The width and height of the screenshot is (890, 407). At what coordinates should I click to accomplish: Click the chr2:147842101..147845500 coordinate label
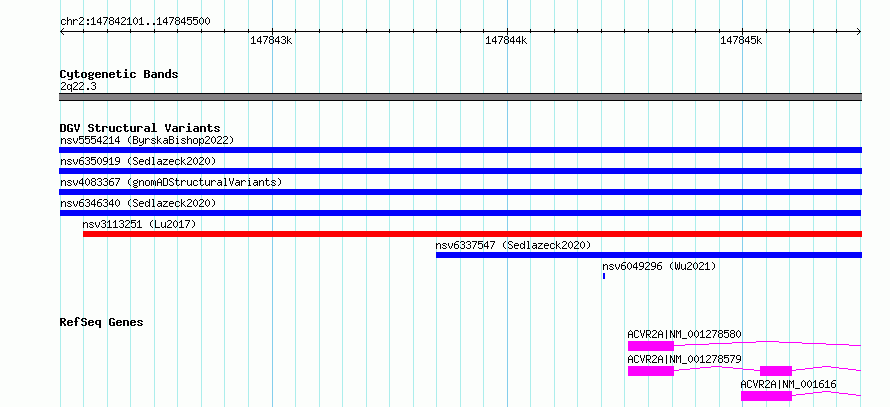[x=135, y=22]
